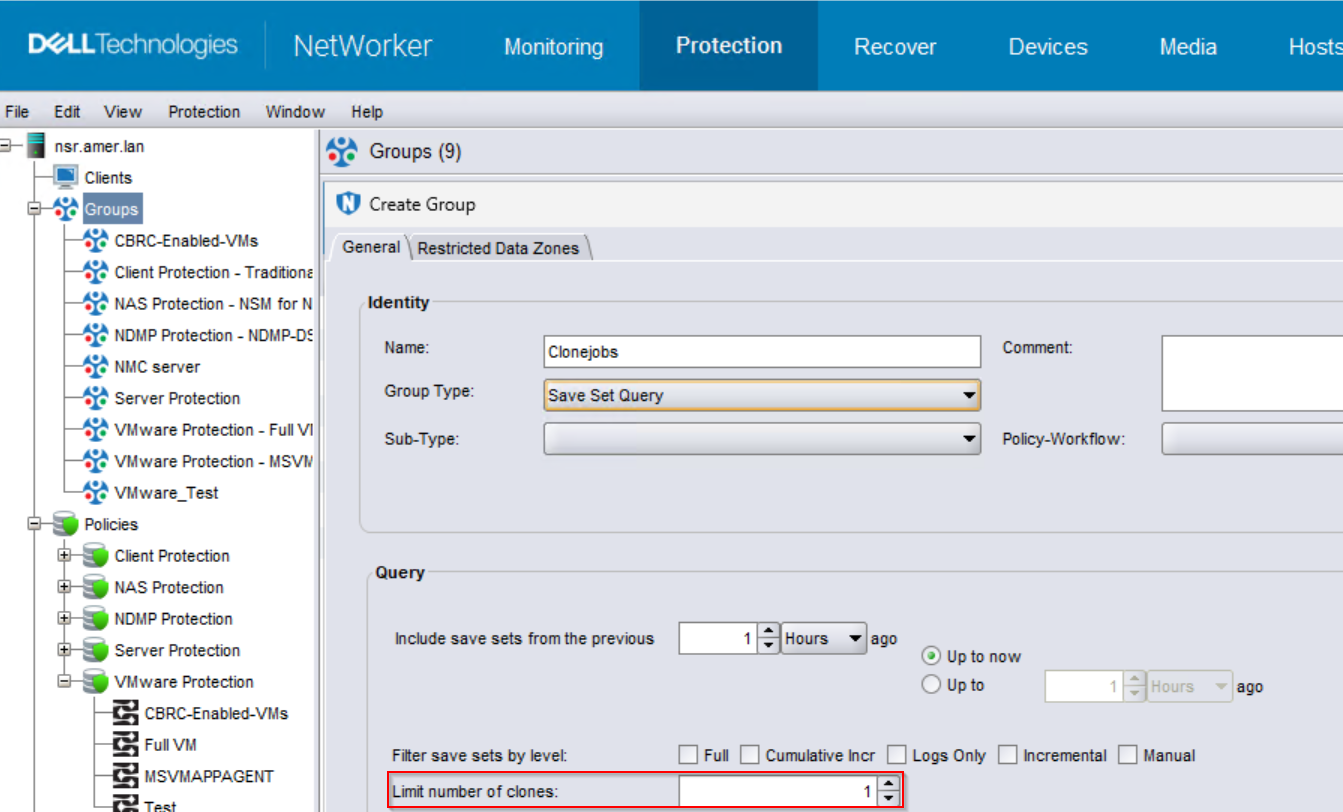Check the Manual level checkbox
Screen dimensions: 1343x812
tap(1128, 755)
